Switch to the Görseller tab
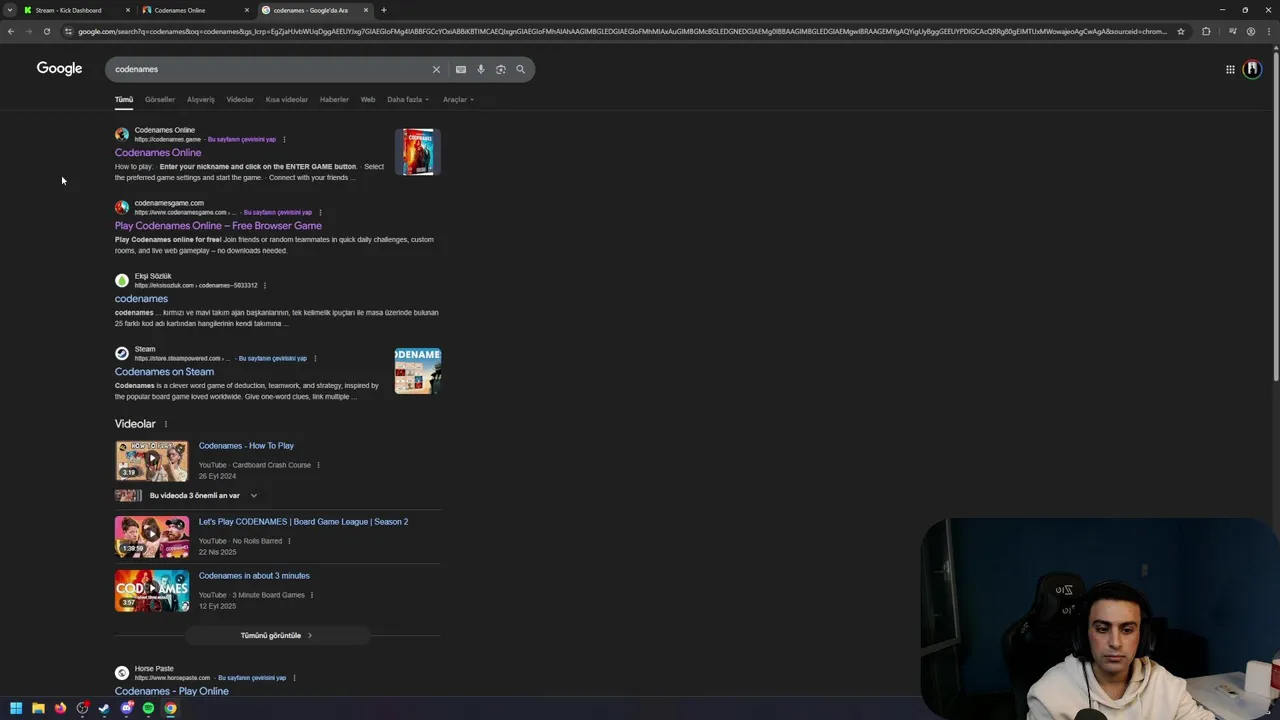This screenshot has height=720, width=1280. (x=160, y=100)
